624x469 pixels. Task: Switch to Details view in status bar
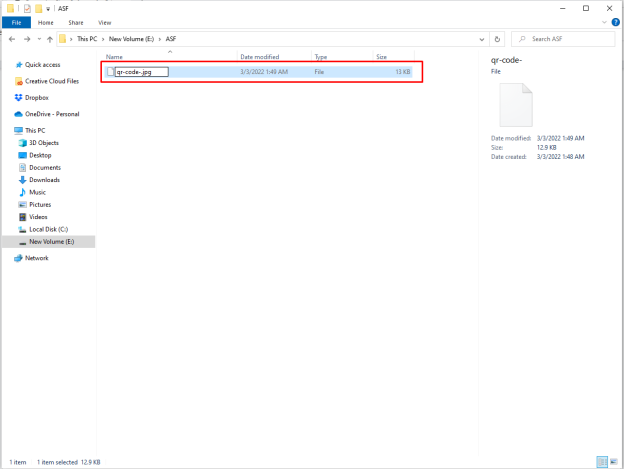click(602, 461)
